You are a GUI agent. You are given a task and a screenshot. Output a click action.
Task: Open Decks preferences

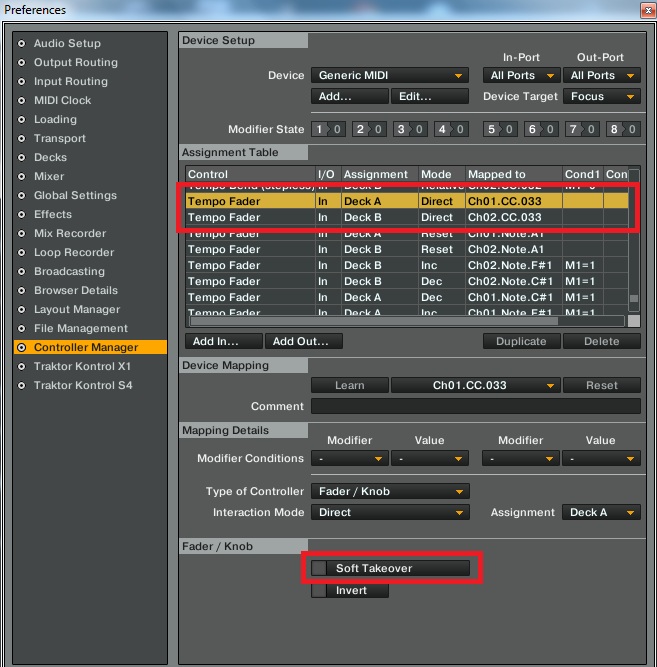click(50, 157)
